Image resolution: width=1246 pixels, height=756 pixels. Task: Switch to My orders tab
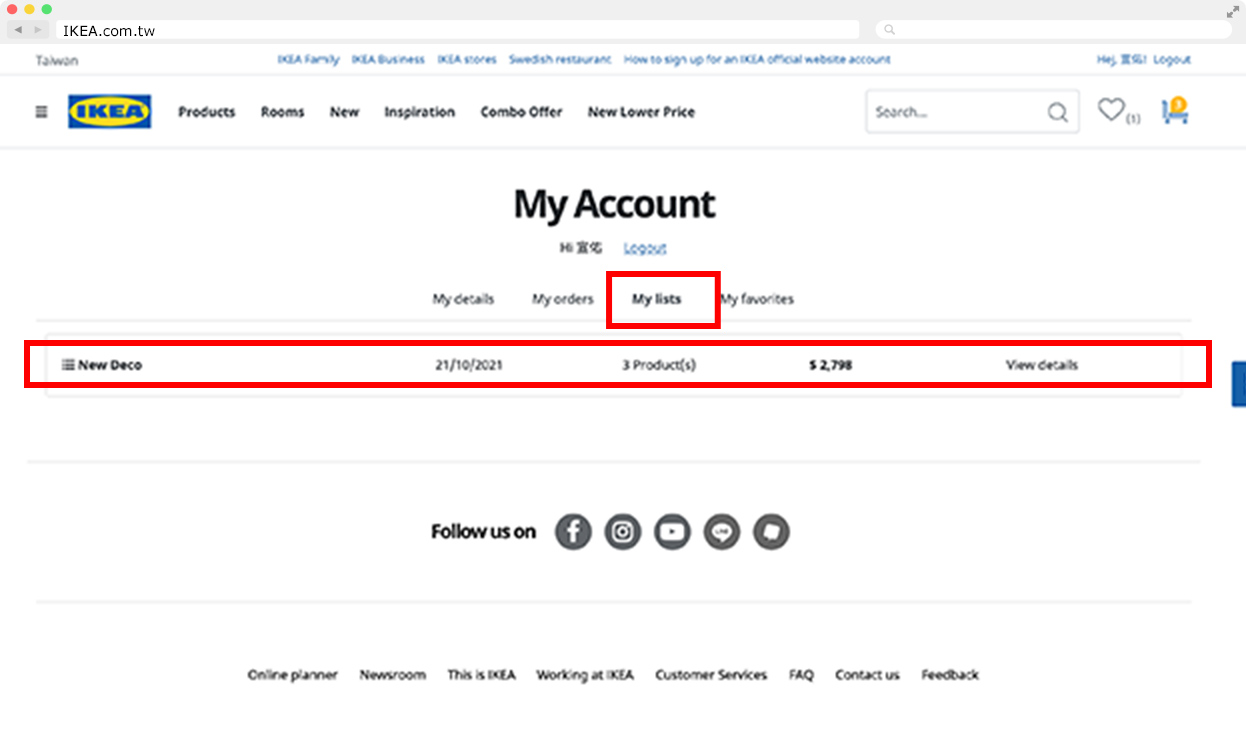tap(562, 299)
